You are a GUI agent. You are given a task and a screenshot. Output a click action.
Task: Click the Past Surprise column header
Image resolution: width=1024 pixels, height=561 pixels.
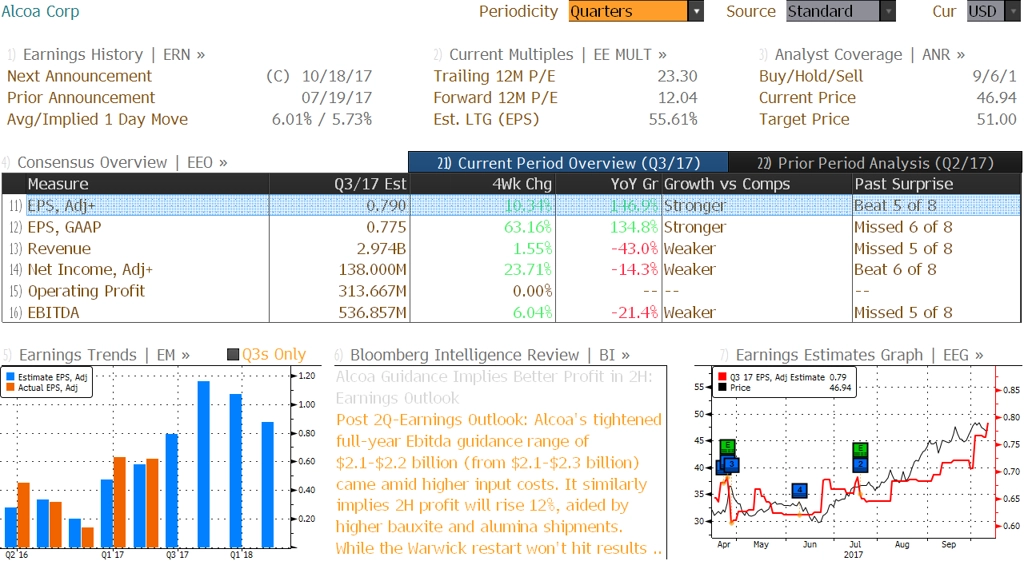coord(936,184)
